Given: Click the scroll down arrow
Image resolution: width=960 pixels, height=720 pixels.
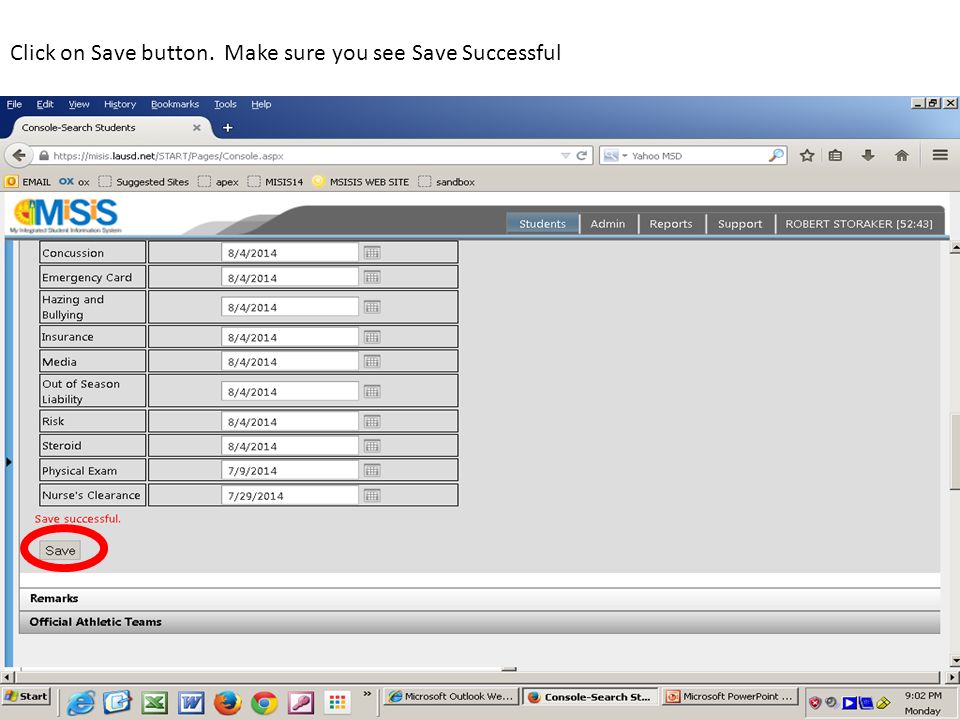Looking at the screenshot, I should 954,660.
